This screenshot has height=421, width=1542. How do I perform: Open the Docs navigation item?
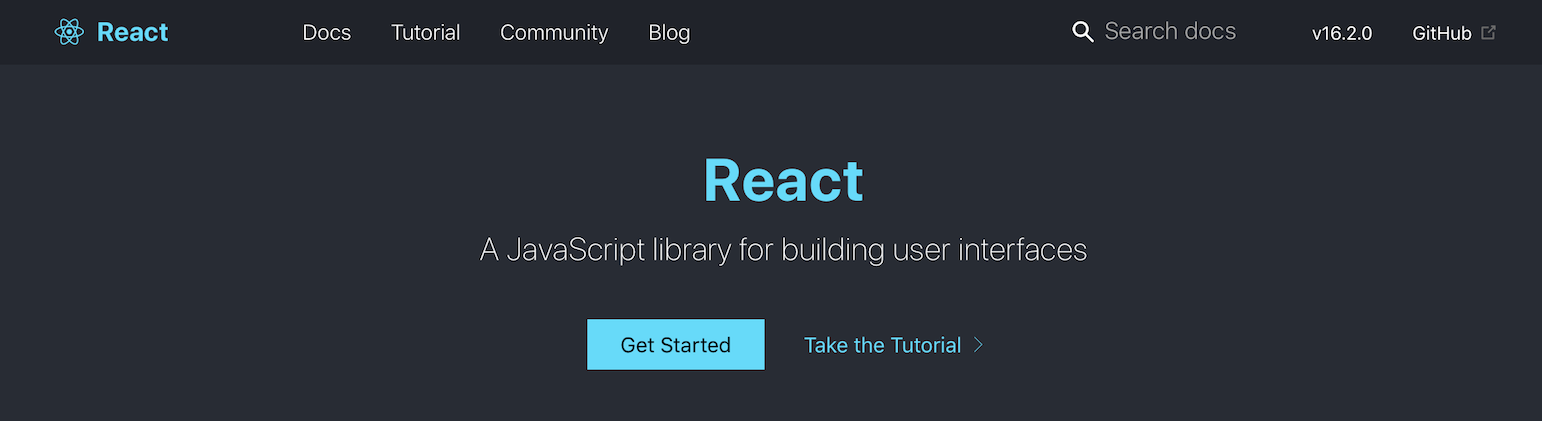click(x=327, y=32)
